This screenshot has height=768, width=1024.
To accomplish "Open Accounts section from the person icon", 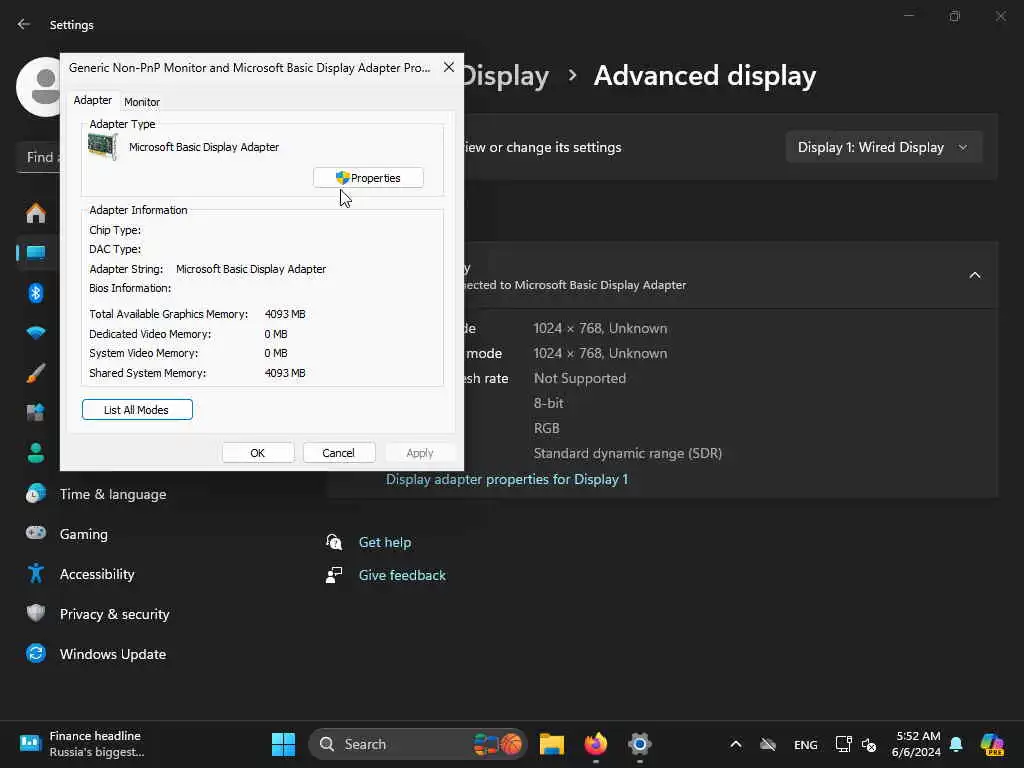I will [36, 453].
